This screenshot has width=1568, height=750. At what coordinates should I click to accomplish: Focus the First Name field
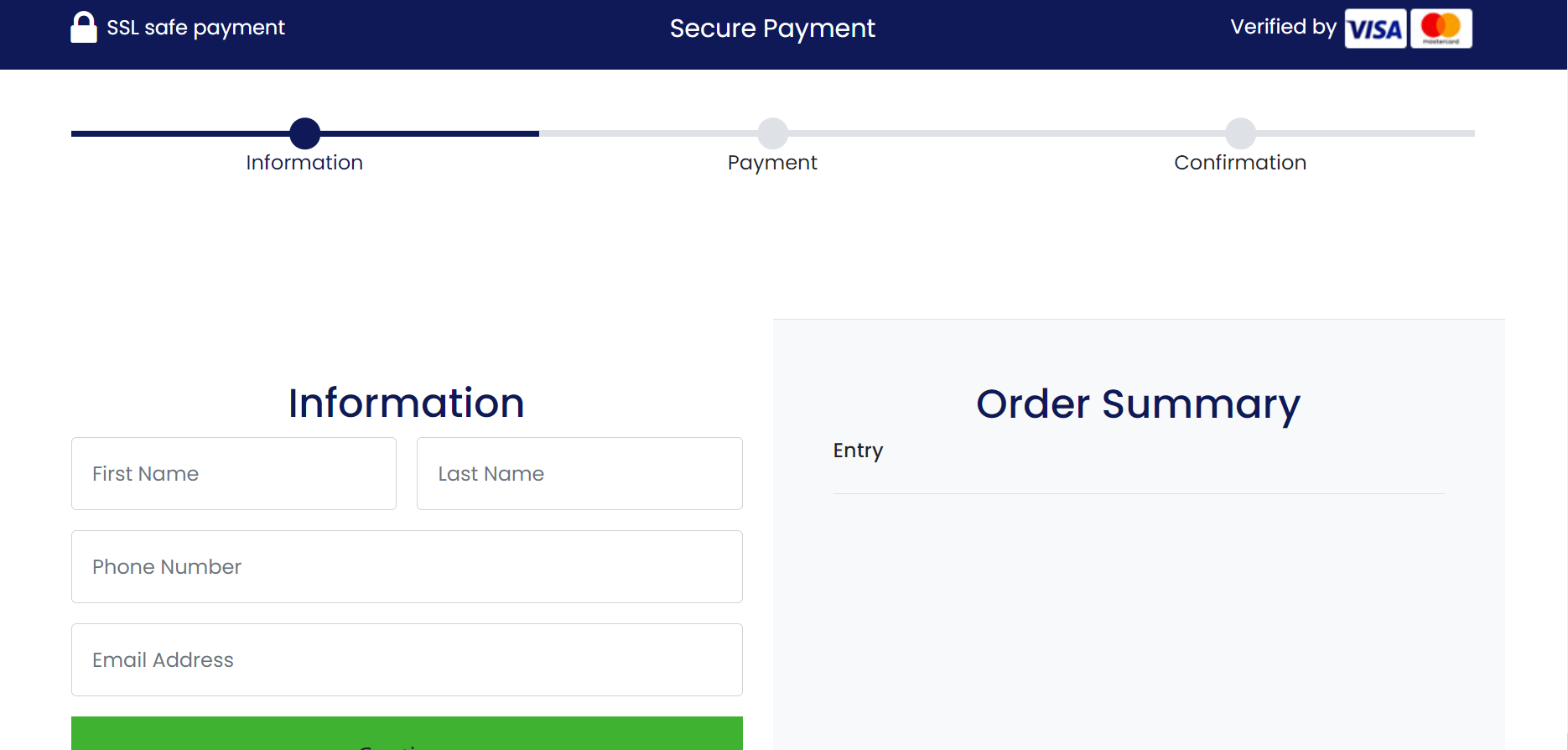234,474
